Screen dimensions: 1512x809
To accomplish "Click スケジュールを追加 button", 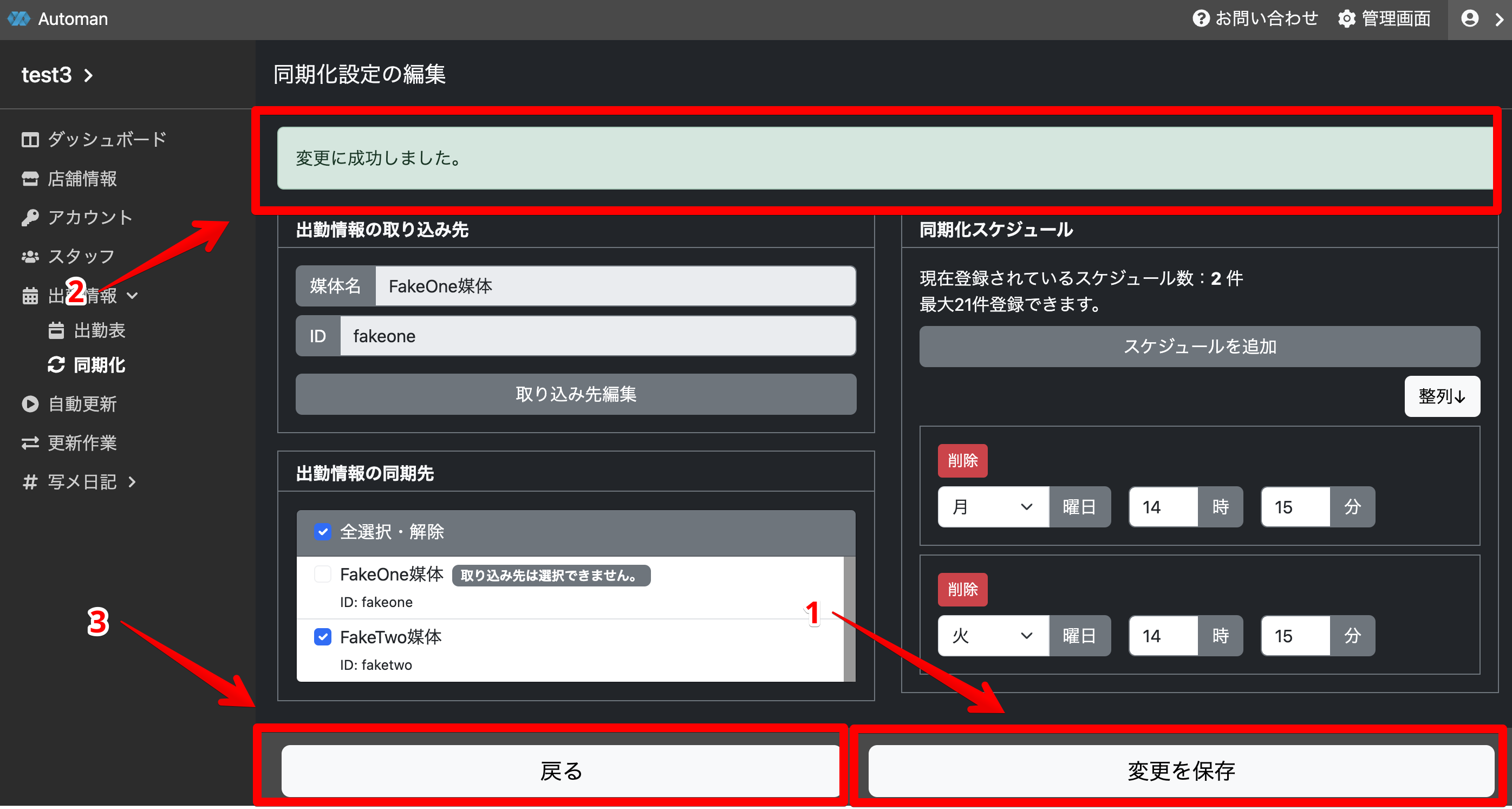I will 1199,347.
